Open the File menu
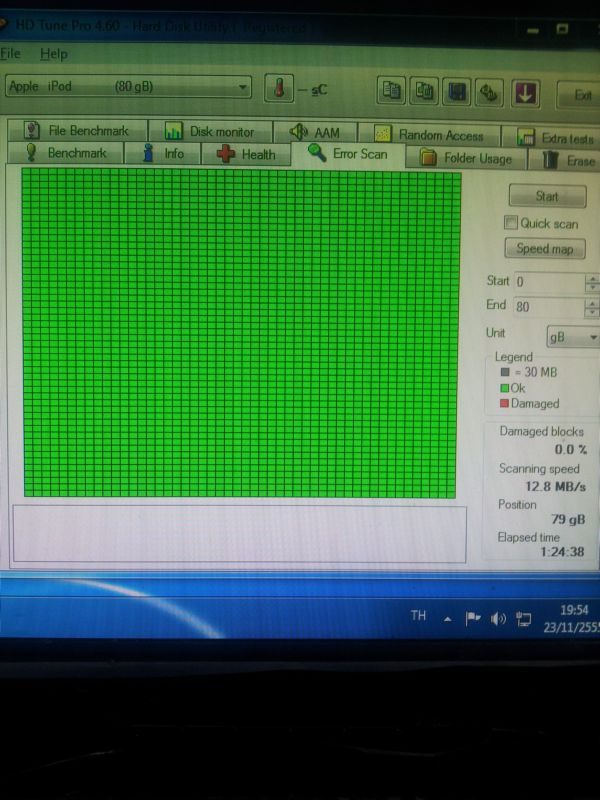 10,53
